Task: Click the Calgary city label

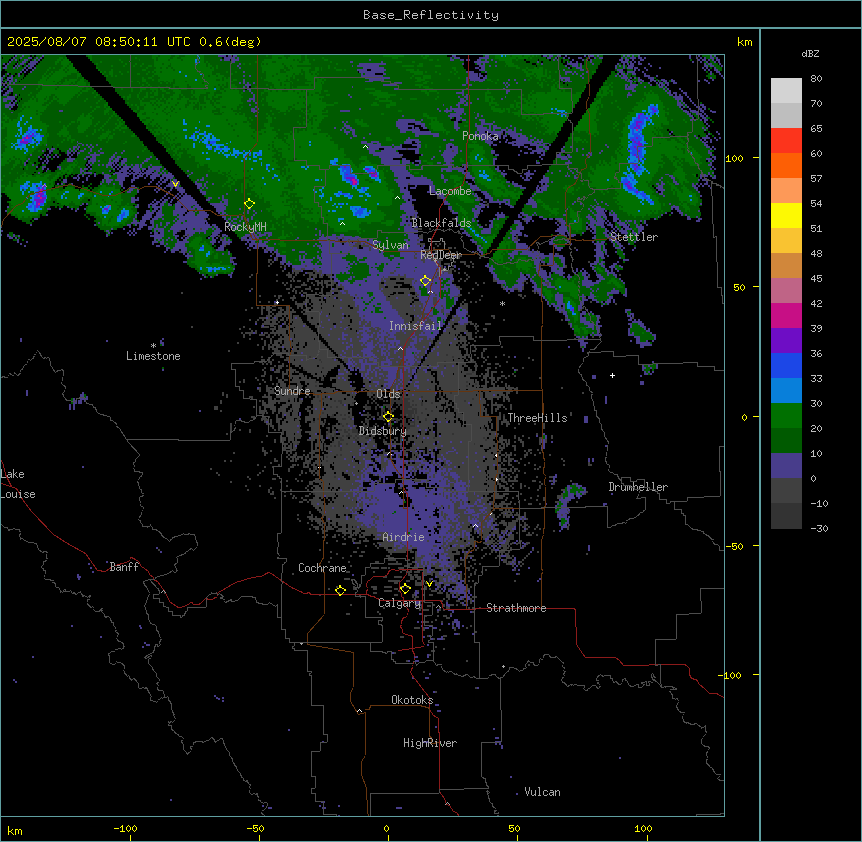Action: point(400,603)
